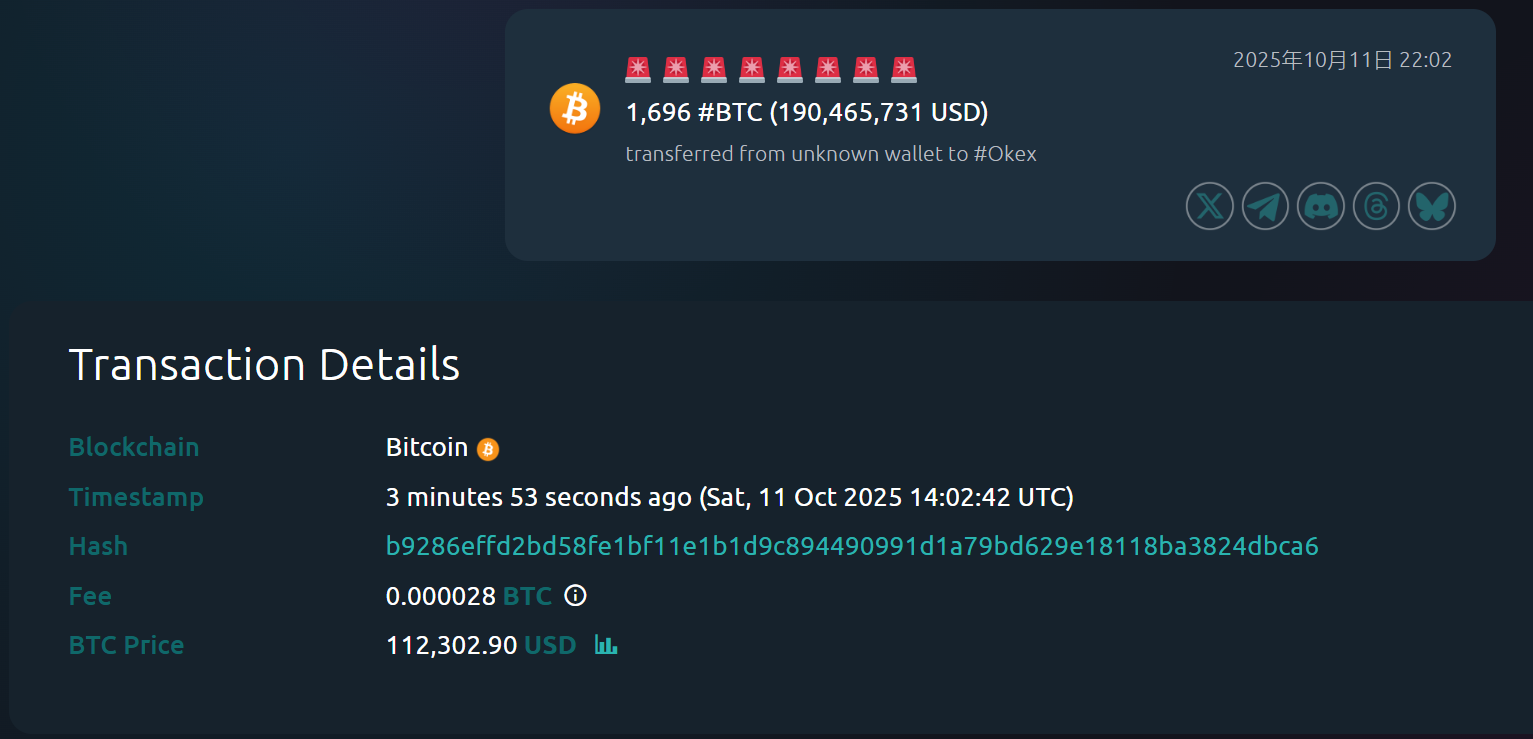Click the alert date 2025年10月11日 22:02
This screenshot has width=1533, height=739.
1342,60
